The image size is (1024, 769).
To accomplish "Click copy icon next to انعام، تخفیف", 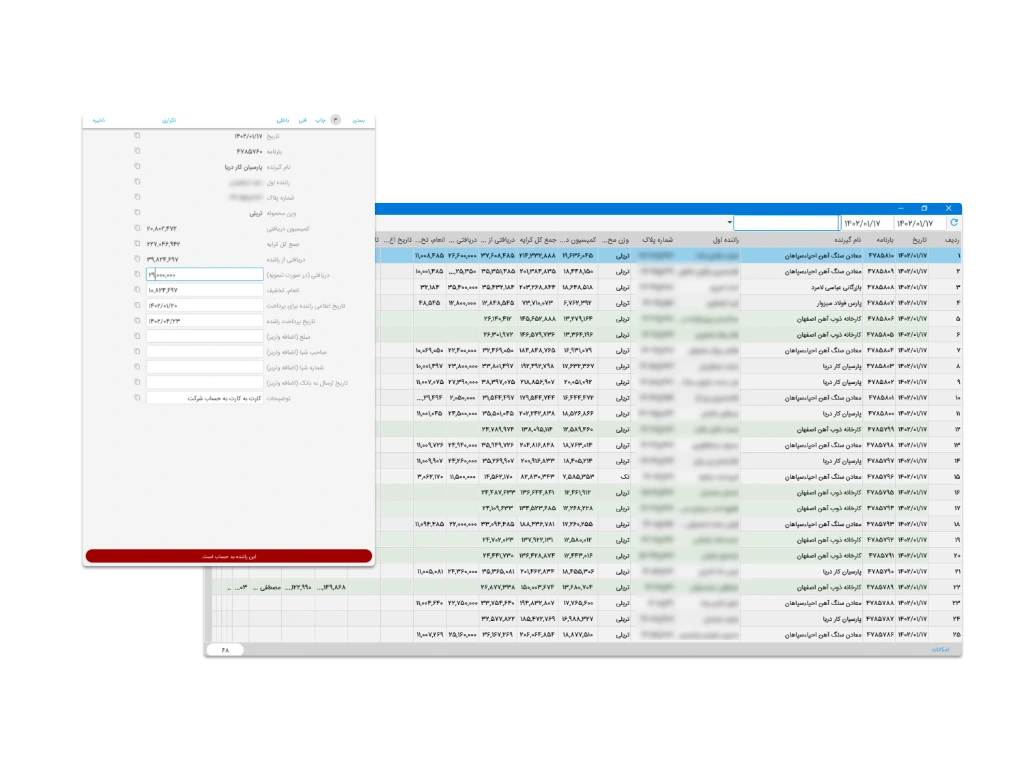I will pyautogui.click(x=137, y=290).
